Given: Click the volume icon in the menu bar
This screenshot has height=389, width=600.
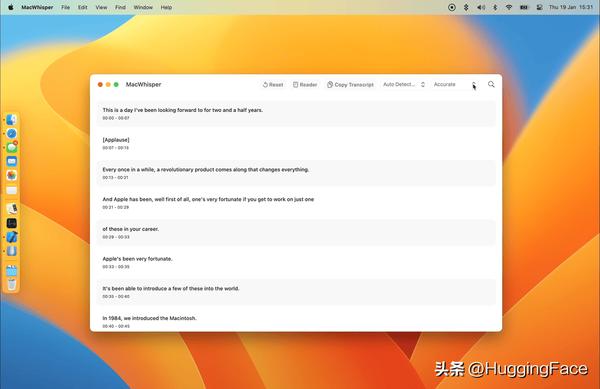Looking at the screenshot, I should tap(481, 7).
